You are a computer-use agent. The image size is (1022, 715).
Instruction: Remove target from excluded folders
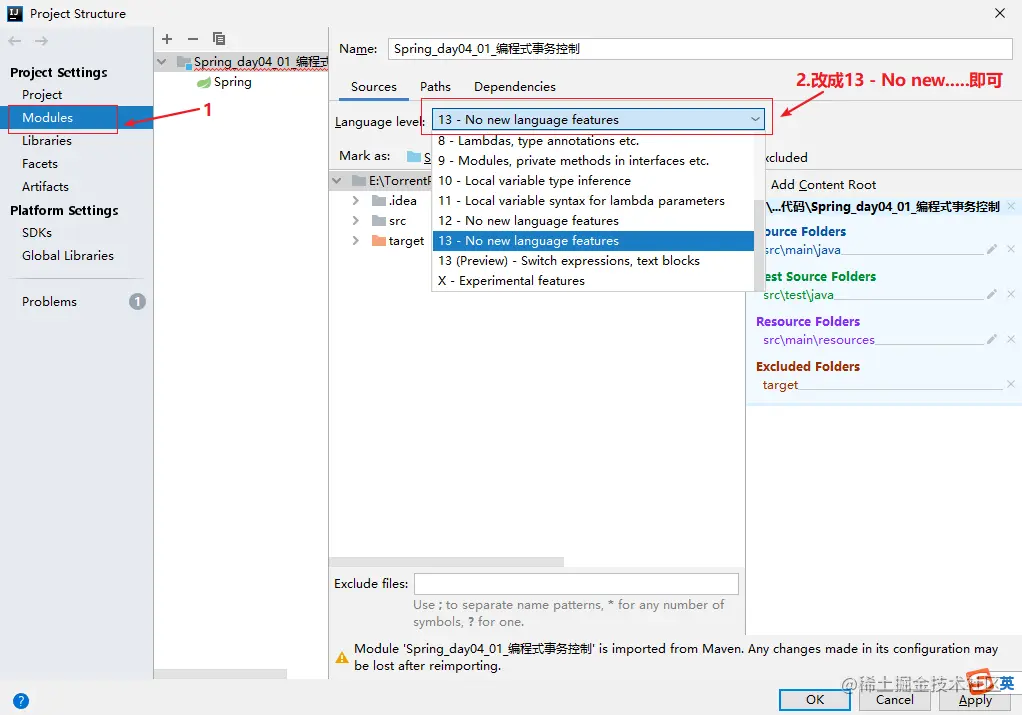(1010, 384)
